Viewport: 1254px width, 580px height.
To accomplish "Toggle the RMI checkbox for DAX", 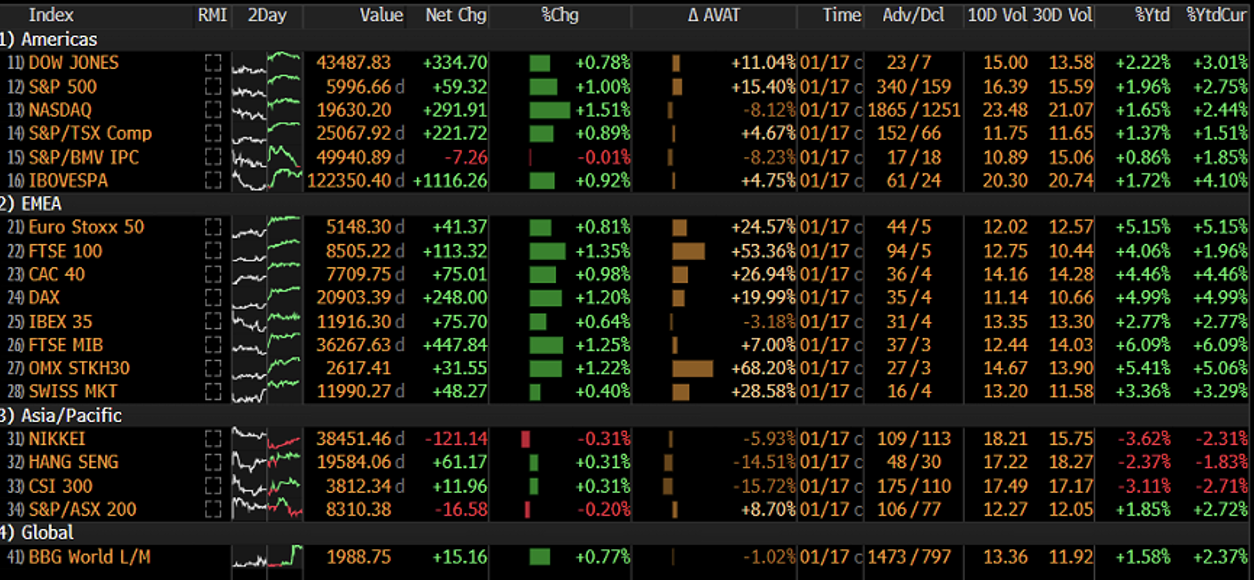I will point(212,297).
